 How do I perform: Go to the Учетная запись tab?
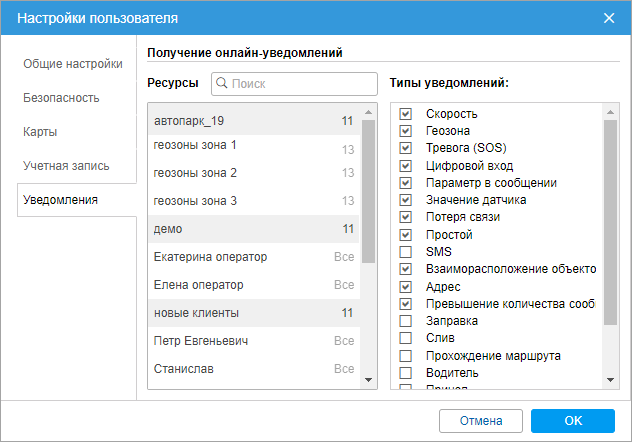click(x=66, y=166)
